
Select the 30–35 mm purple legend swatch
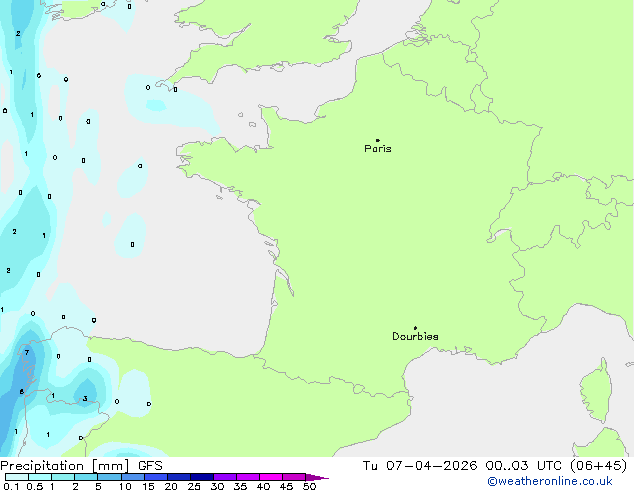[x=225, y=477]
